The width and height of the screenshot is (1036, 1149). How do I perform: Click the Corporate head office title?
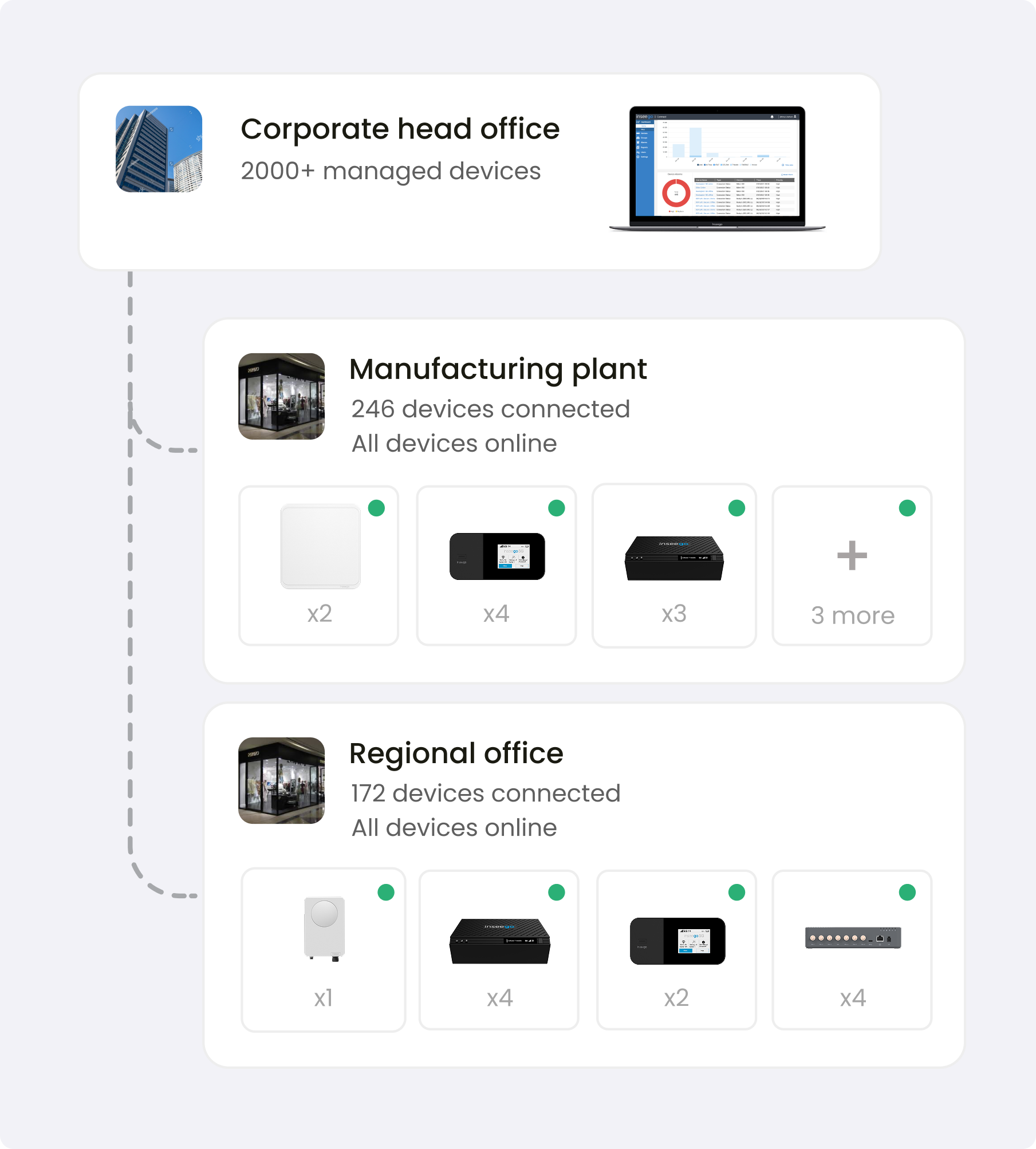pyautogui.click(x=400, y=129)
